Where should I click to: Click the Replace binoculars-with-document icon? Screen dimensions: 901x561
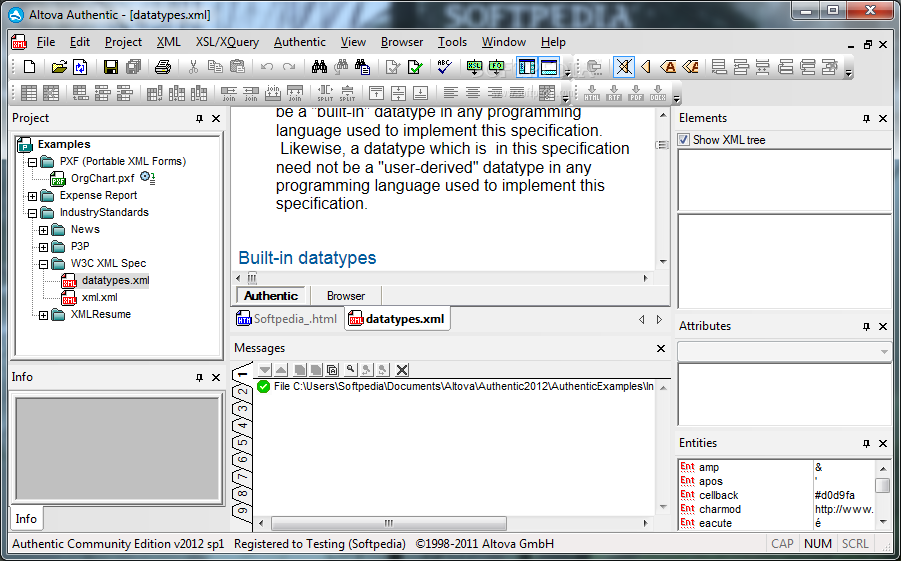(x=362, y=67)
